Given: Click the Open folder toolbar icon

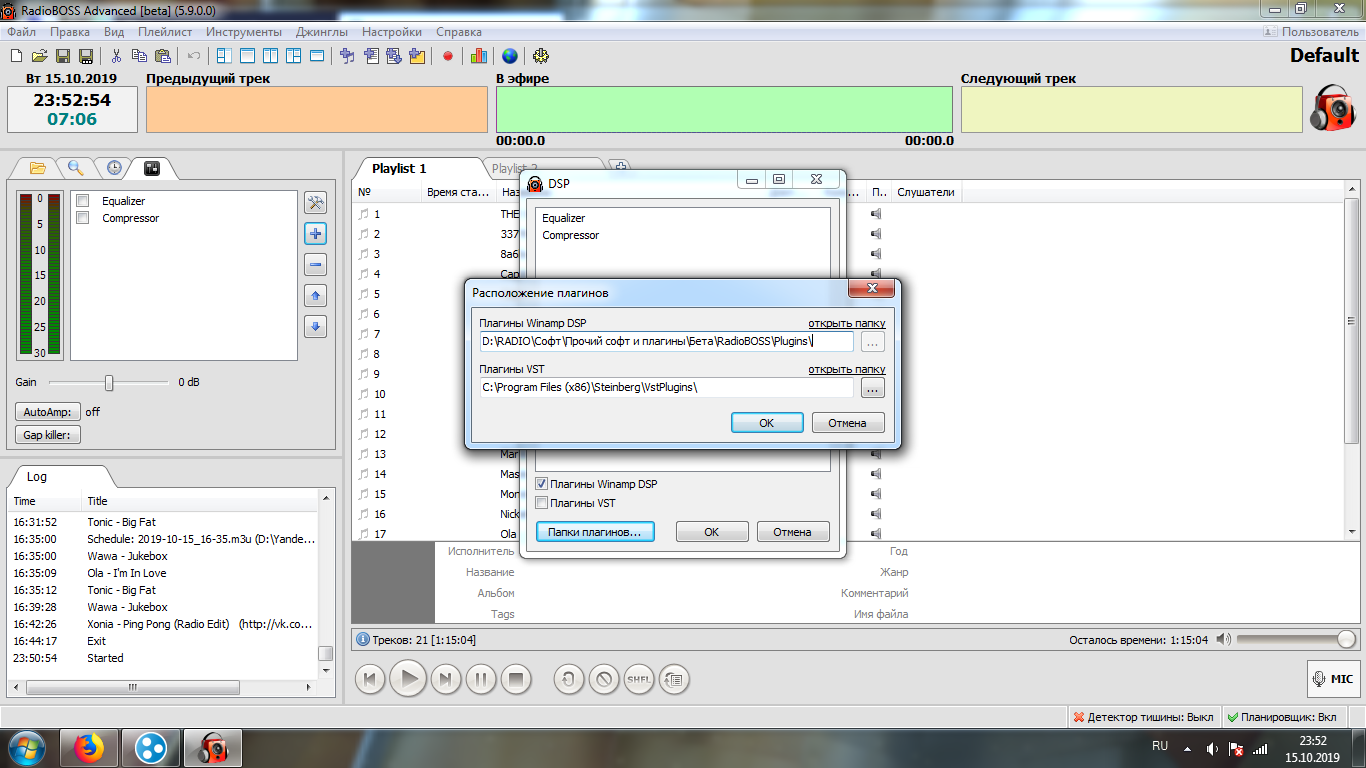Looking at the screenshot, I should point(39,56).
